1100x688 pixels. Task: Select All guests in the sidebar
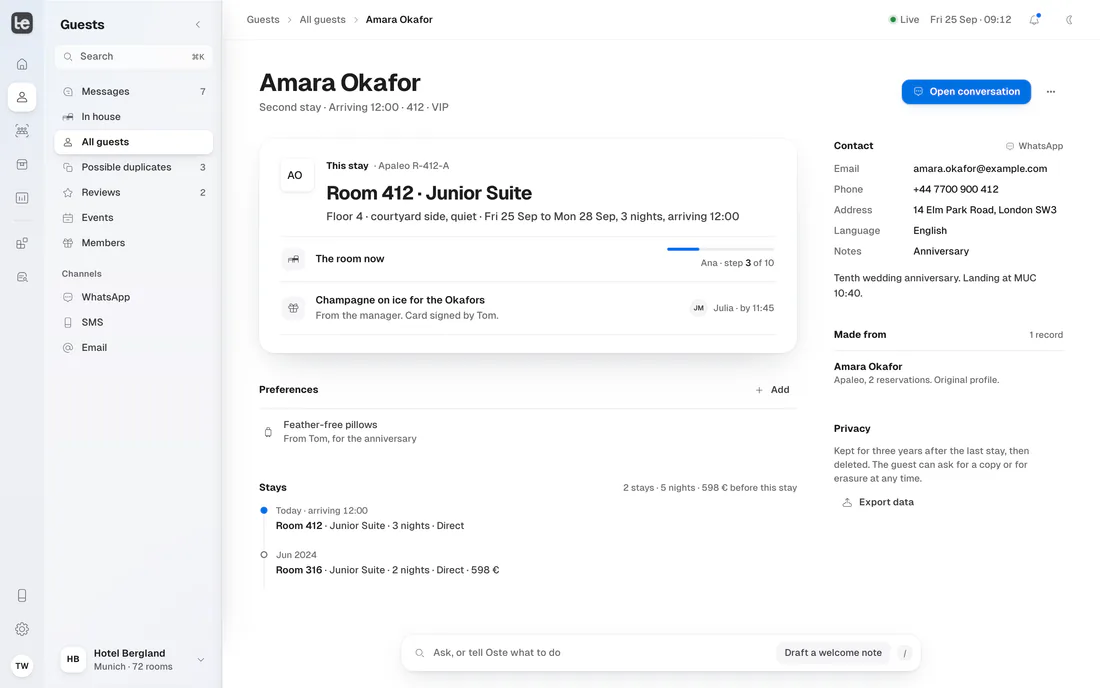pos(133,142)
